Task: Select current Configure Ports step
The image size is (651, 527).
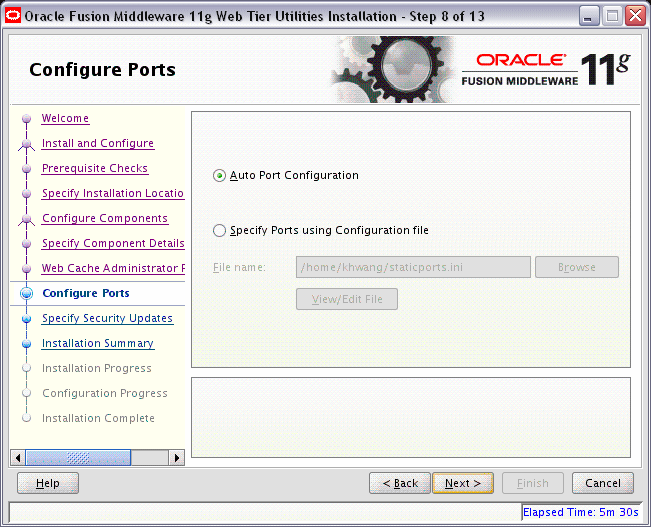Action: 86,293
